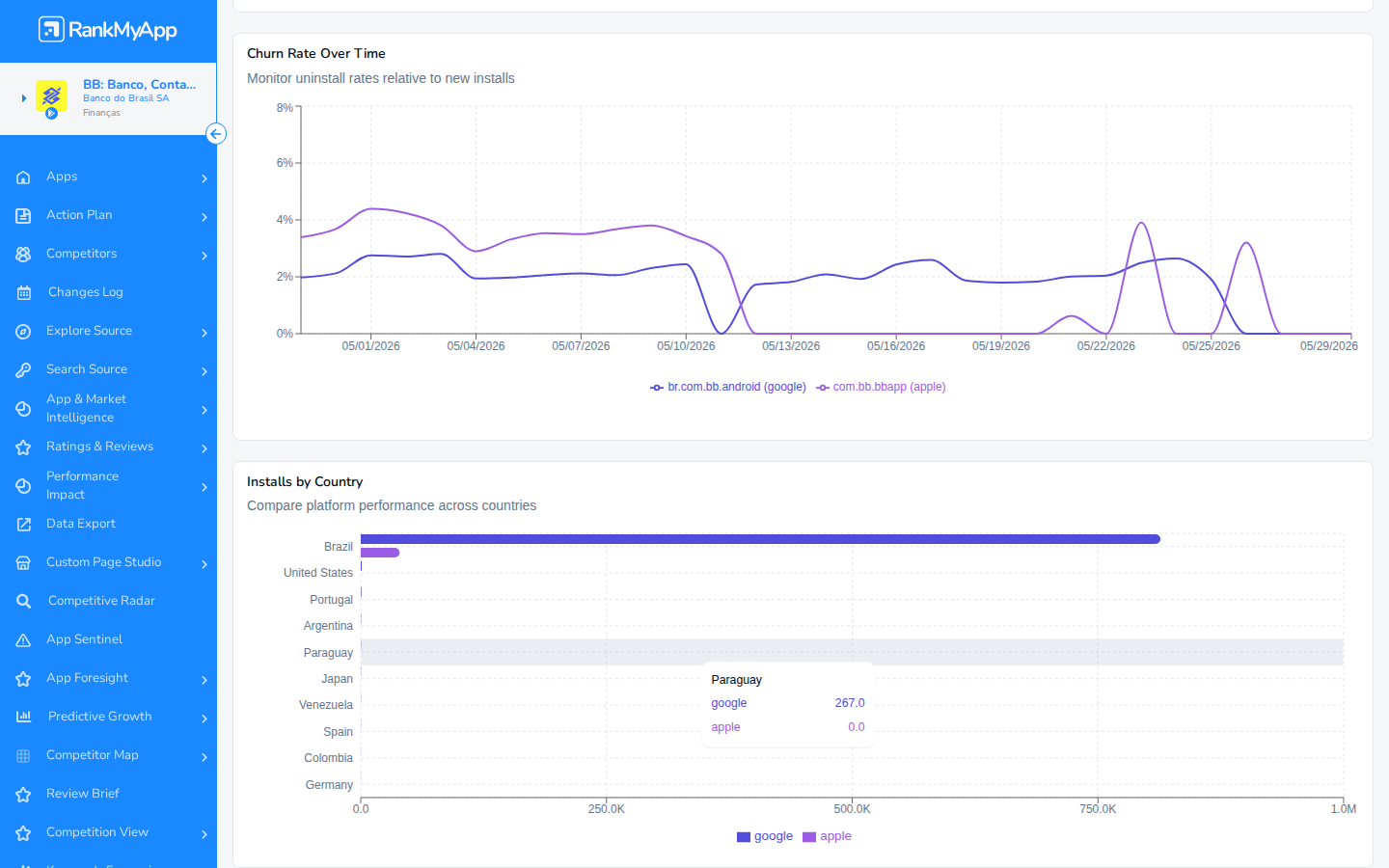Click the 05/13/2026 date axis label
The height and width of the screenshot is (868, 1389).
791,346
